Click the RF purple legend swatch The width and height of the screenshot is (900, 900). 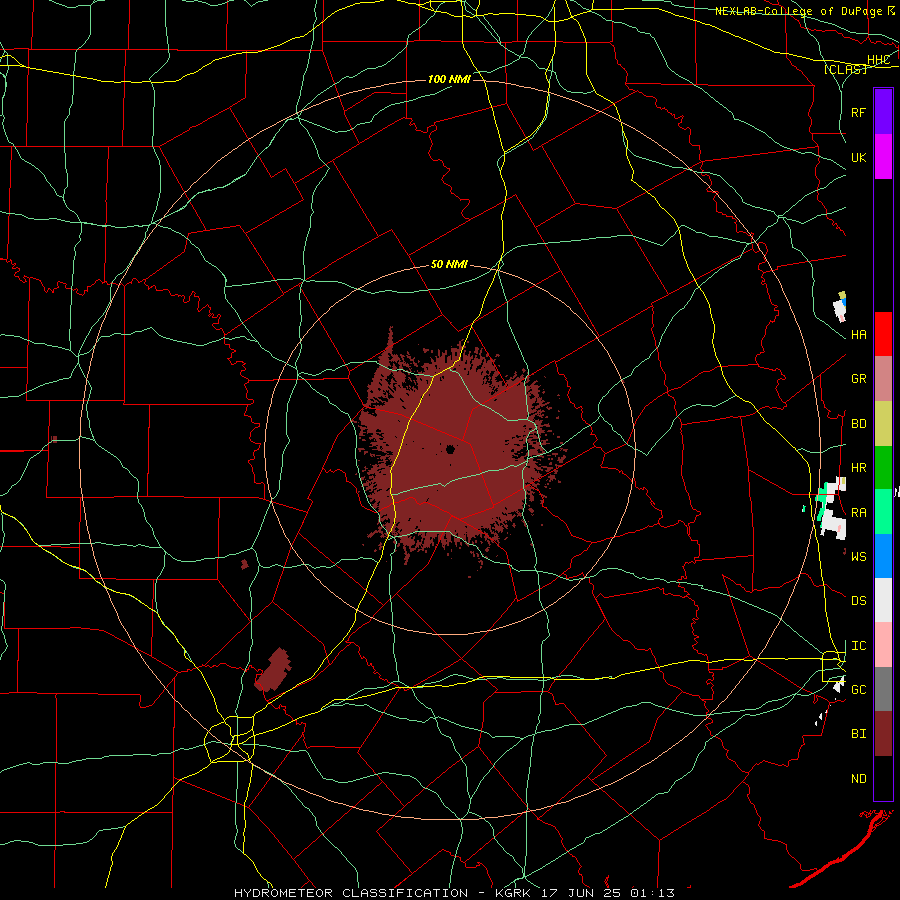click(x=883, y=112)
